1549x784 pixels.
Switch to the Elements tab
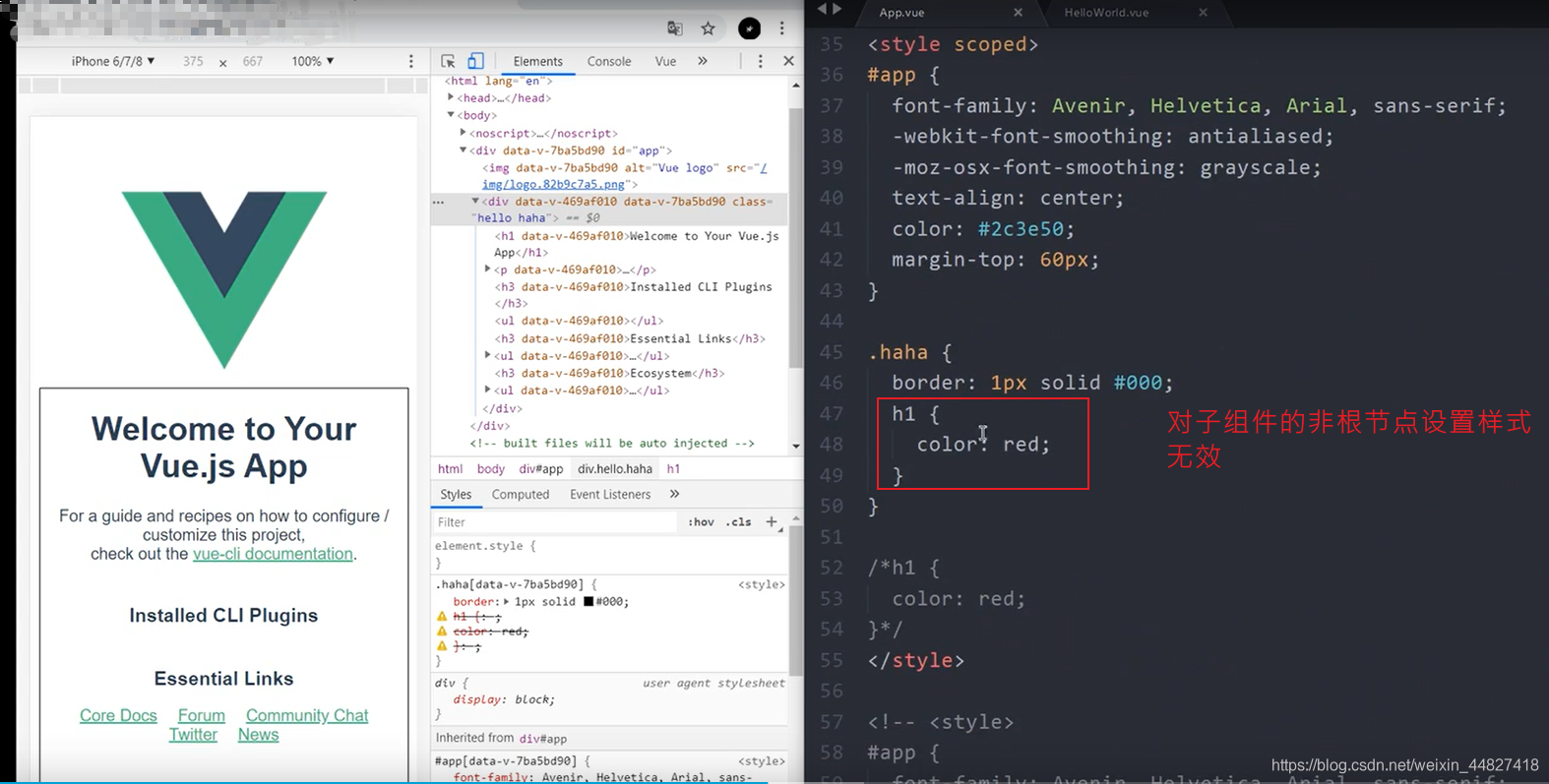pos(537,61)
